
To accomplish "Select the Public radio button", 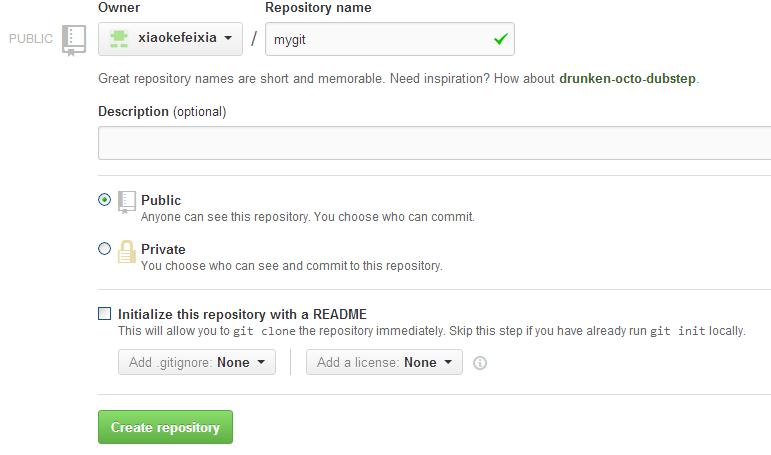I will pos(105,200).
